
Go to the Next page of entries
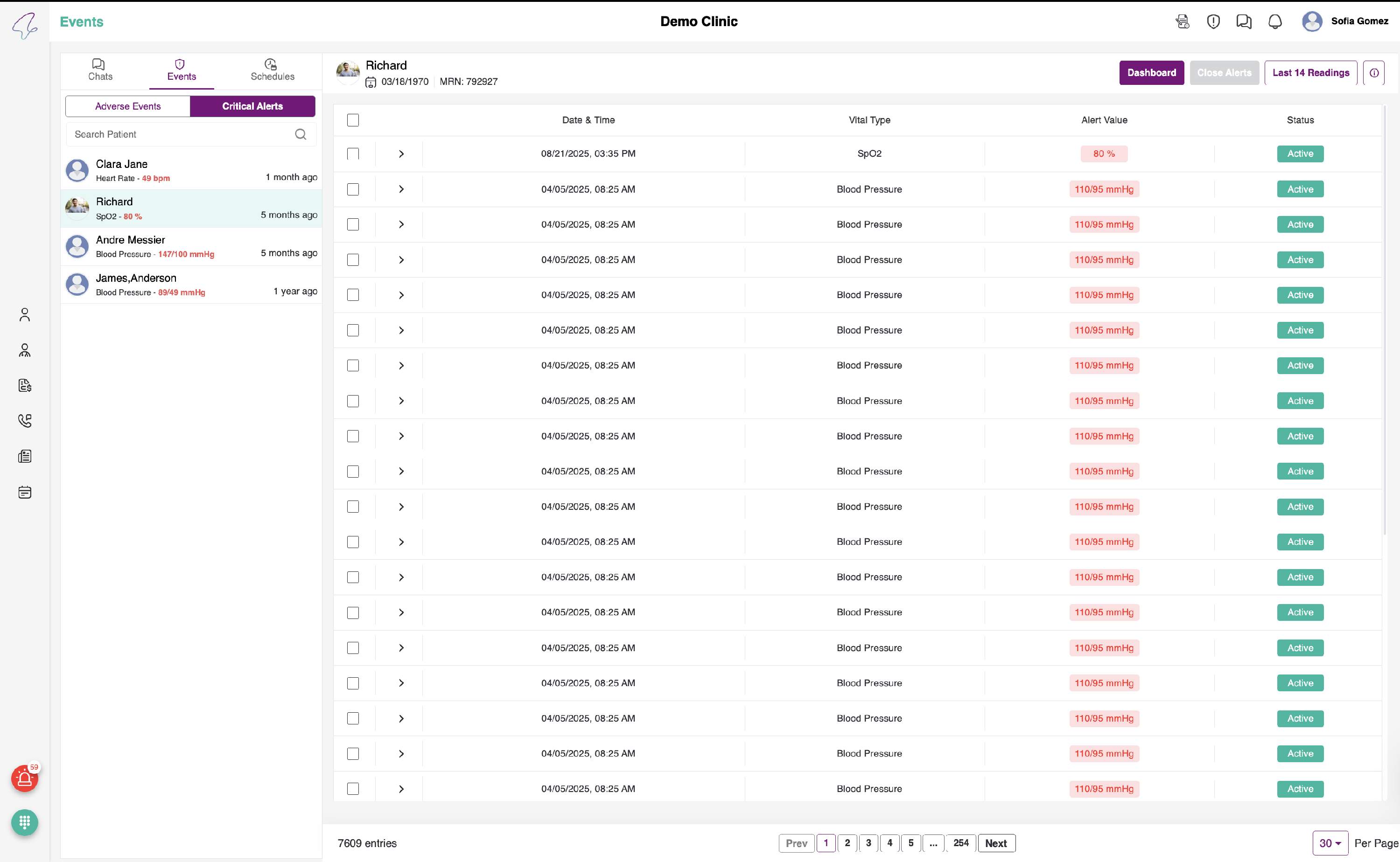click(996, 842)
